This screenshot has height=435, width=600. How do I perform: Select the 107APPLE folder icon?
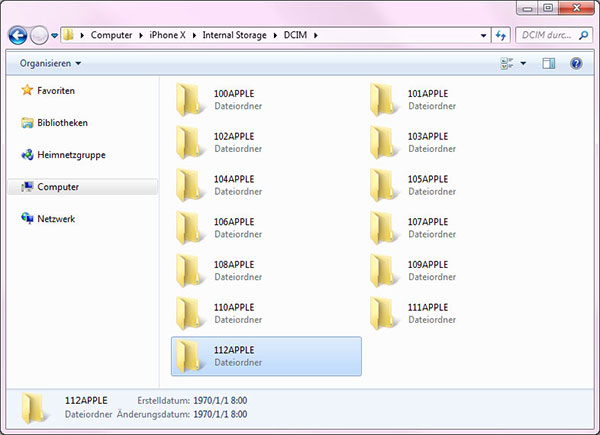click(383, 228)
